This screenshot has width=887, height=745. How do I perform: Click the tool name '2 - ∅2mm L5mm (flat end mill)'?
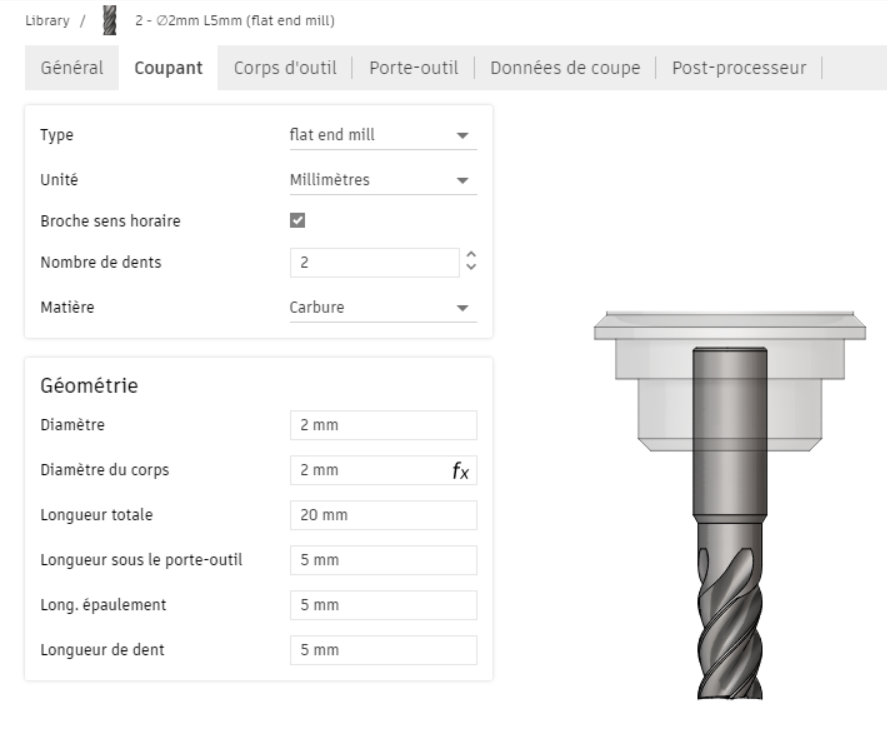pos(235,21)
